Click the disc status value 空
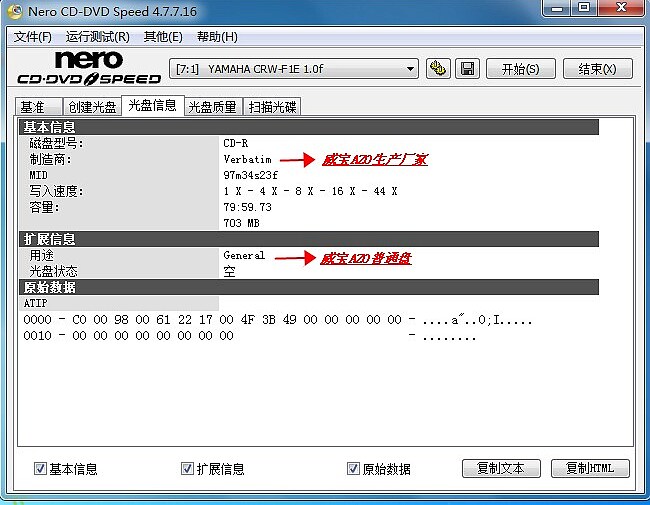 (x=229, y=271)
